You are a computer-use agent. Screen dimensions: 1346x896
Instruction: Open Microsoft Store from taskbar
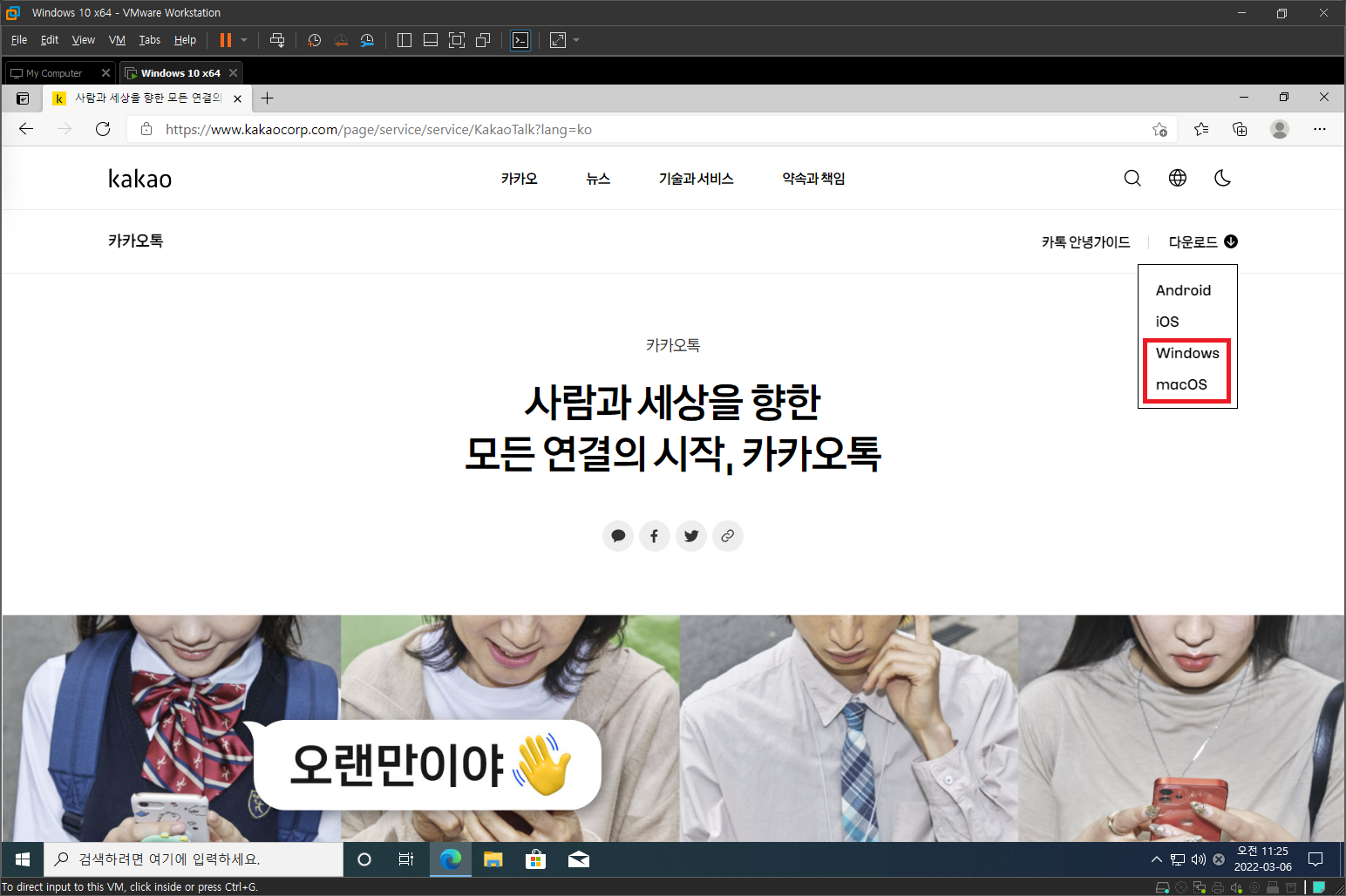click(x=535, y=859)
